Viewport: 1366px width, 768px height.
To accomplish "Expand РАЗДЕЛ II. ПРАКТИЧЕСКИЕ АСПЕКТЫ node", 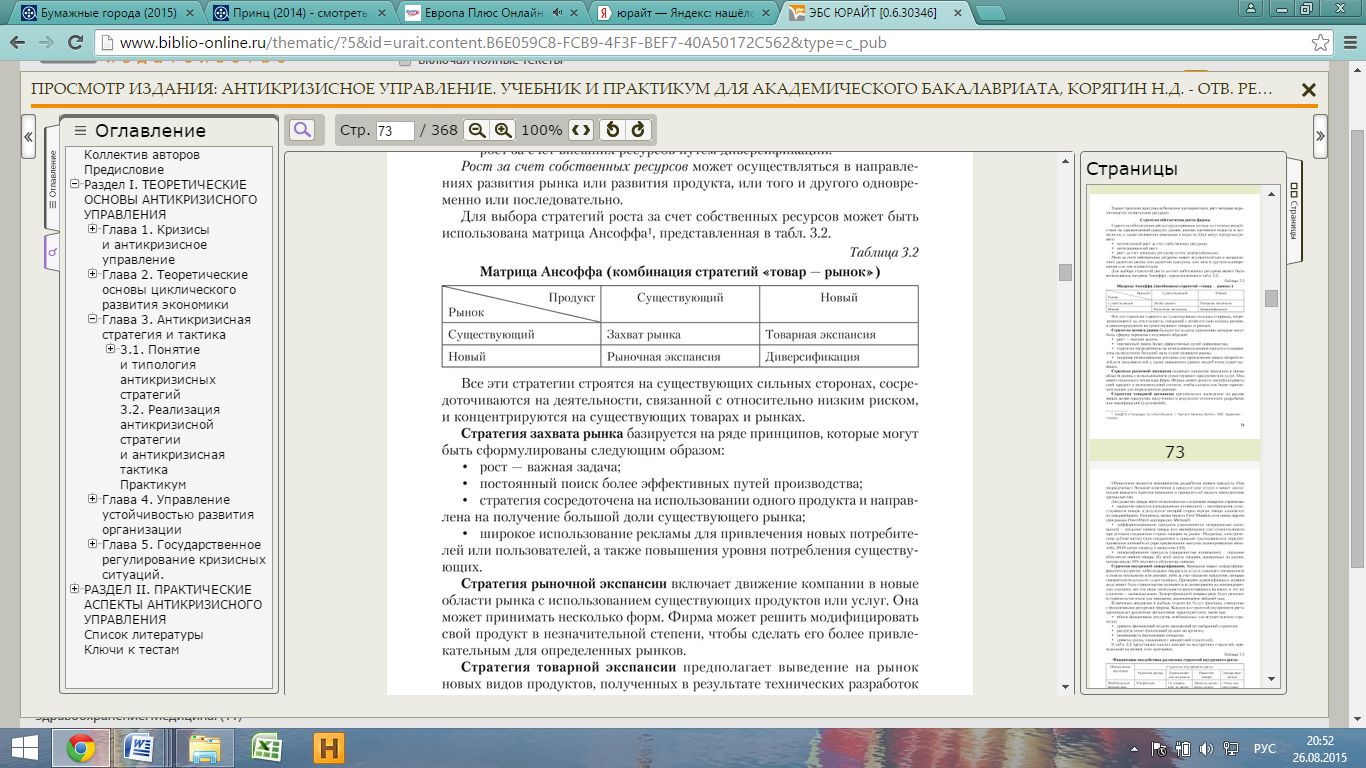I will tap(75, 590).
